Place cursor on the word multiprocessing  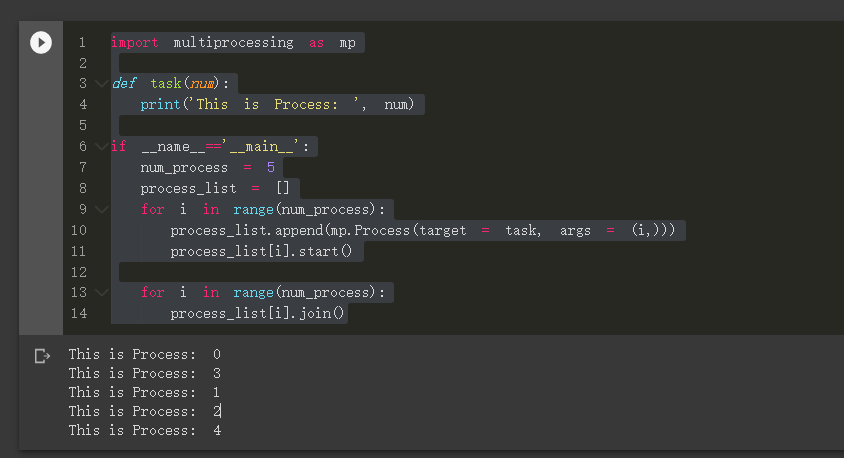(233, 43)
